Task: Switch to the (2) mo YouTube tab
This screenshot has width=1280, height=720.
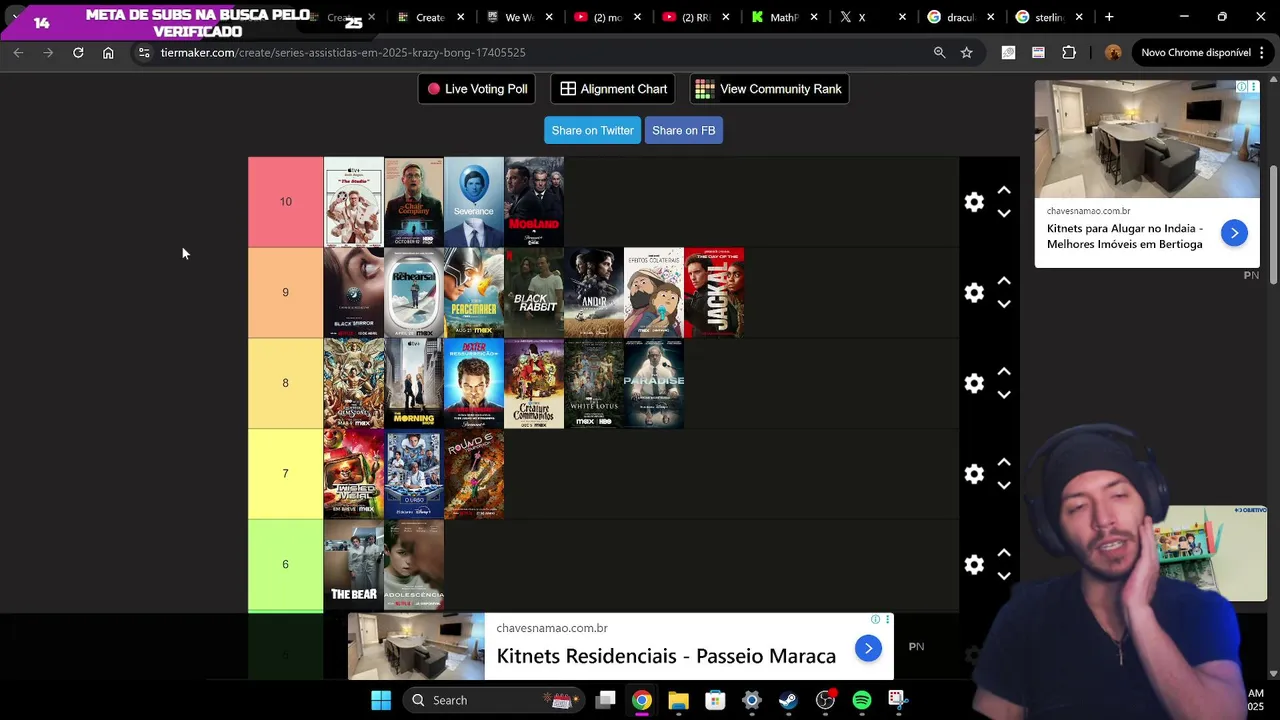Action: (x=607, y=17)
